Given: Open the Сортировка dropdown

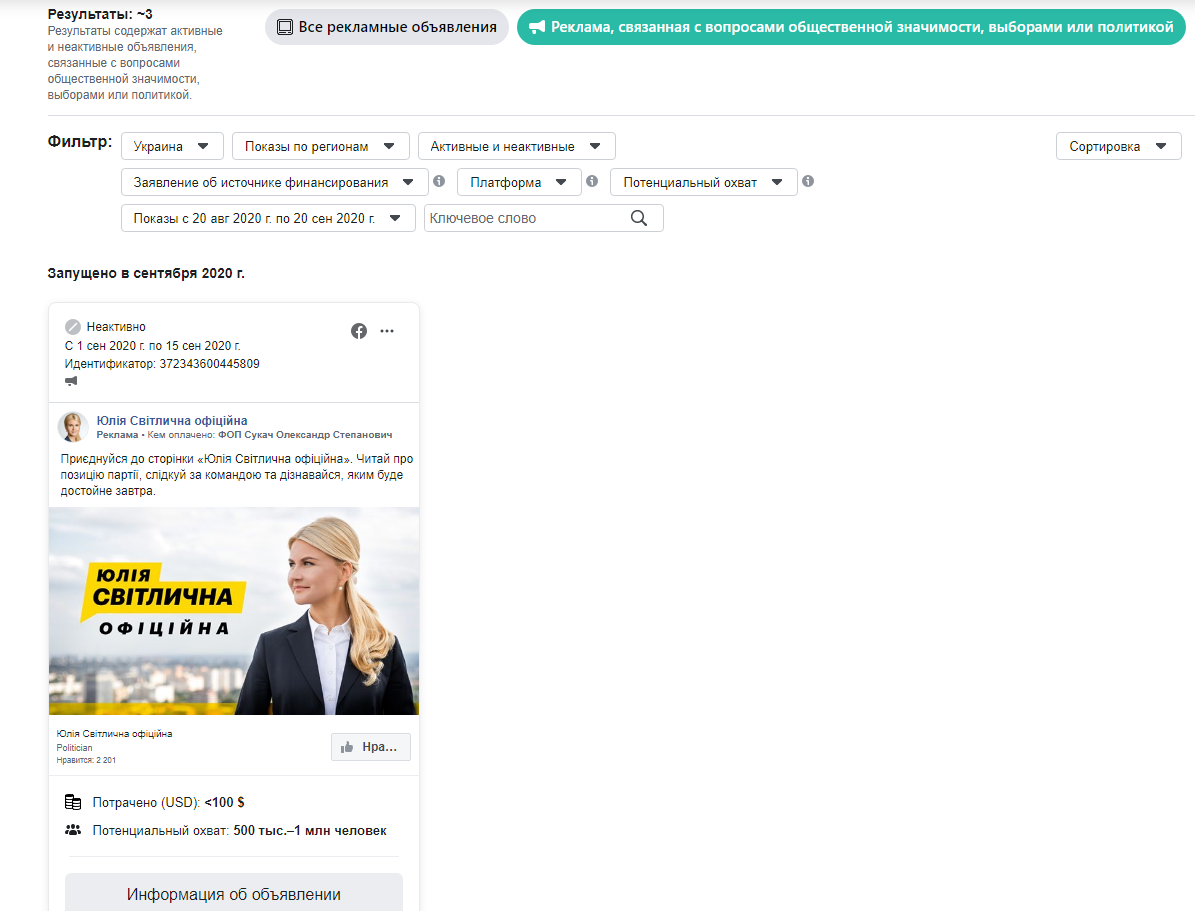Looking at the screenshot, I should (x=1118, y=146).
